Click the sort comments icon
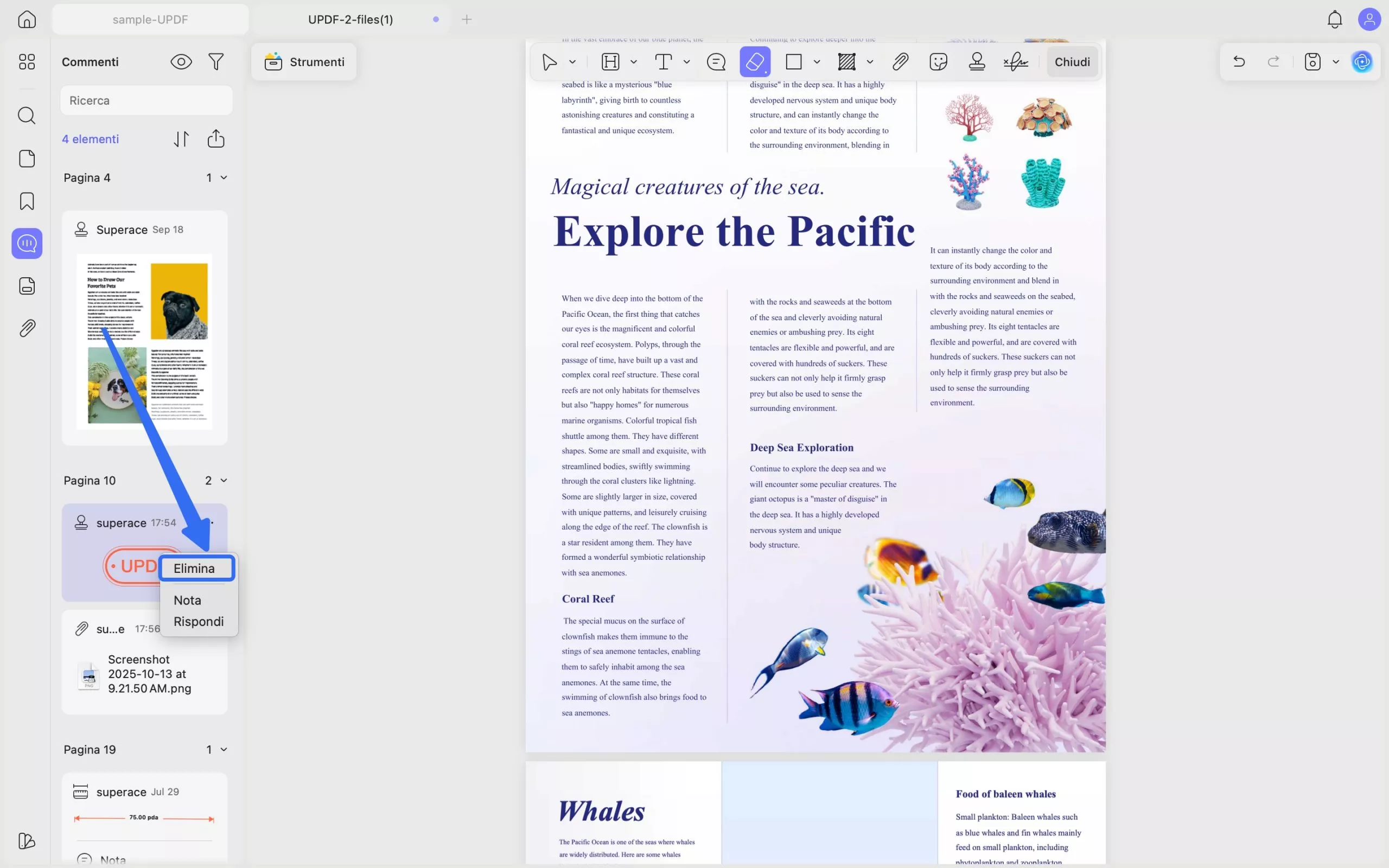 (x=181, y=139)
